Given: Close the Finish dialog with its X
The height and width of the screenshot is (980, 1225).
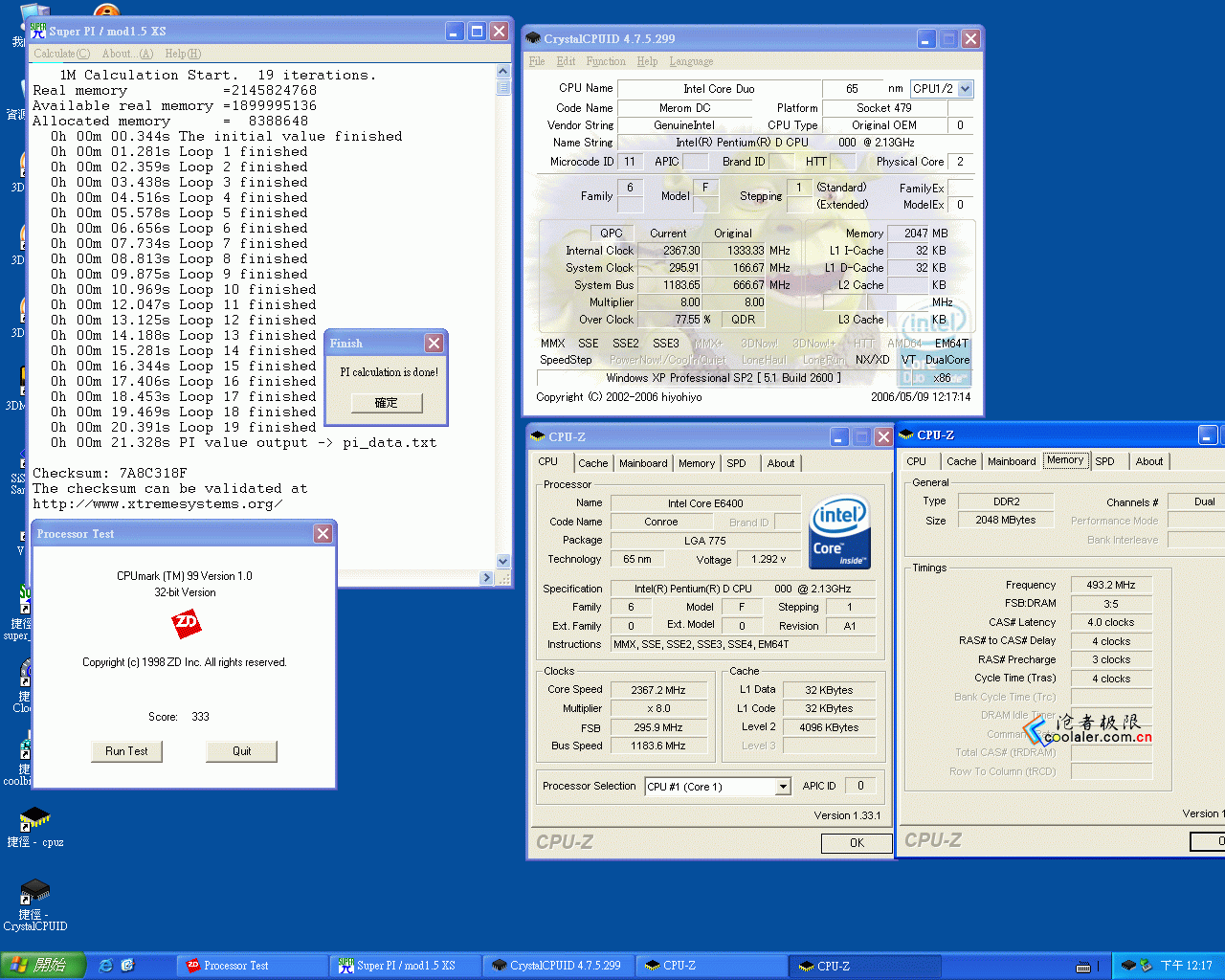Looking at the screenshot, I should coord(434,343).
